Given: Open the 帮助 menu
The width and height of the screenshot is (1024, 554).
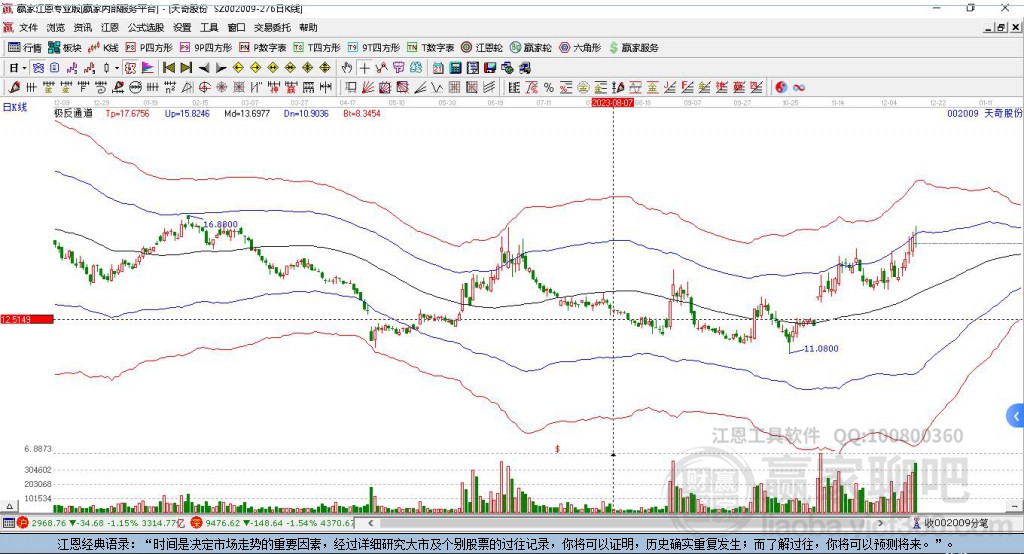Looking at the screenshot, I should (x=308, y=27).
